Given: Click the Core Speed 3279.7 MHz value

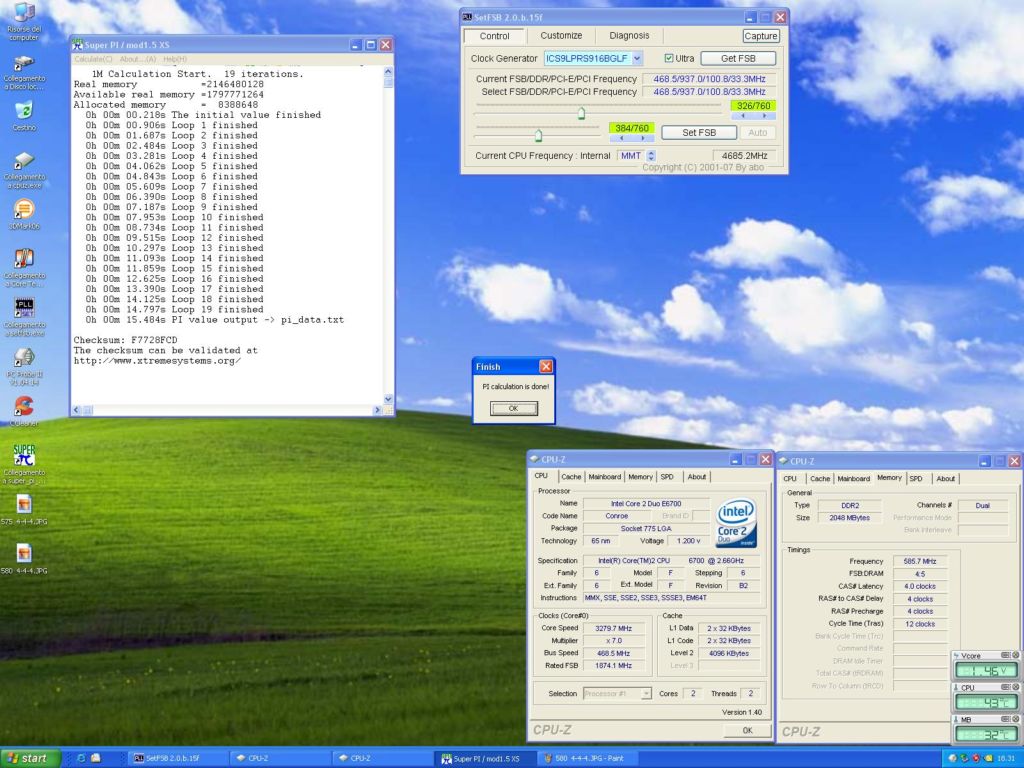Looking at the screenshot, I should pyautogui.click(x=613, y=628).
